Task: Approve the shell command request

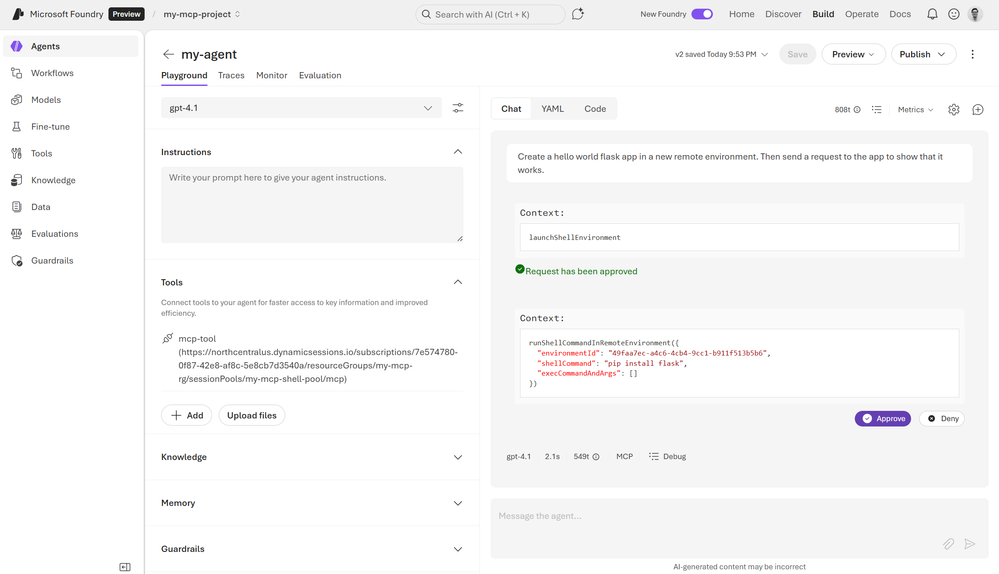Action: [x=883, y=419]
